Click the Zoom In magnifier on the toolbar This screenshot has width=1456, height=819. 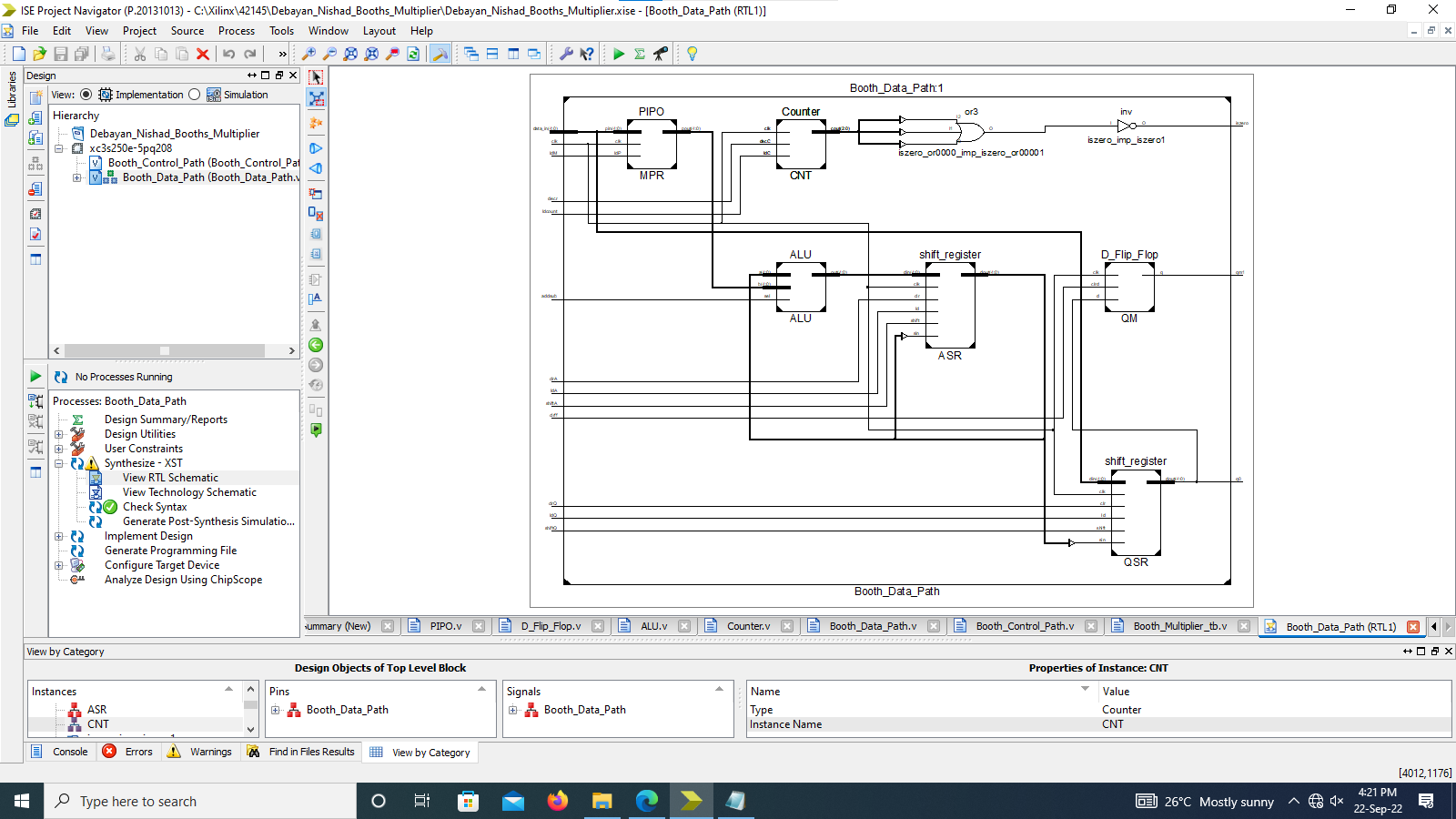308,54
